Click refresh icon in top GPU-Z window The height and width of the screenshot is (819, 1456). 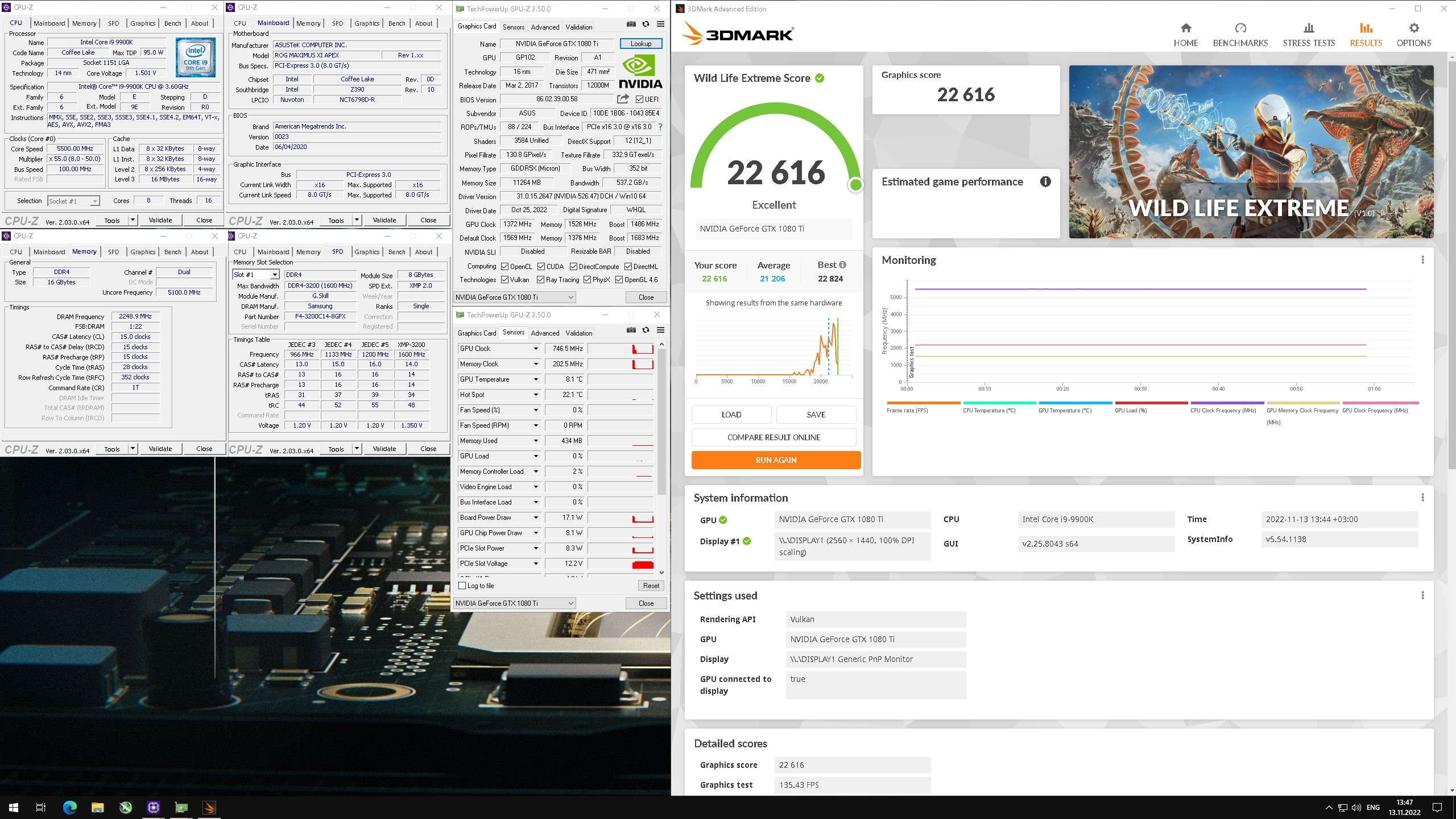pos(646,24)
